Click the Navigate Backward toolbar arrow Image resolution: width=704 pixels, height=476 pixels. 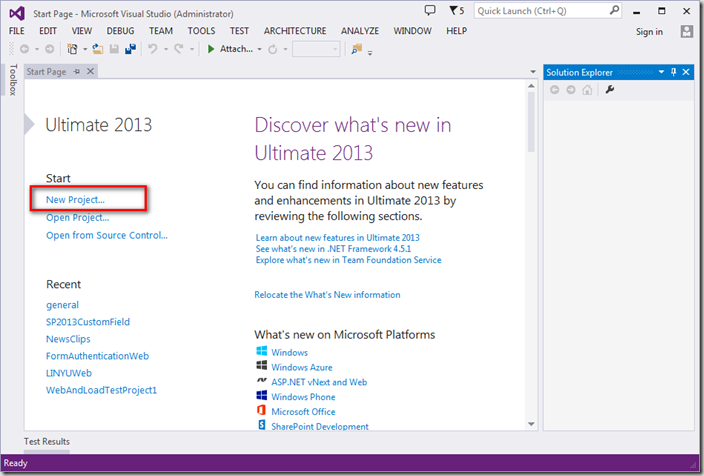coord(25,49)
